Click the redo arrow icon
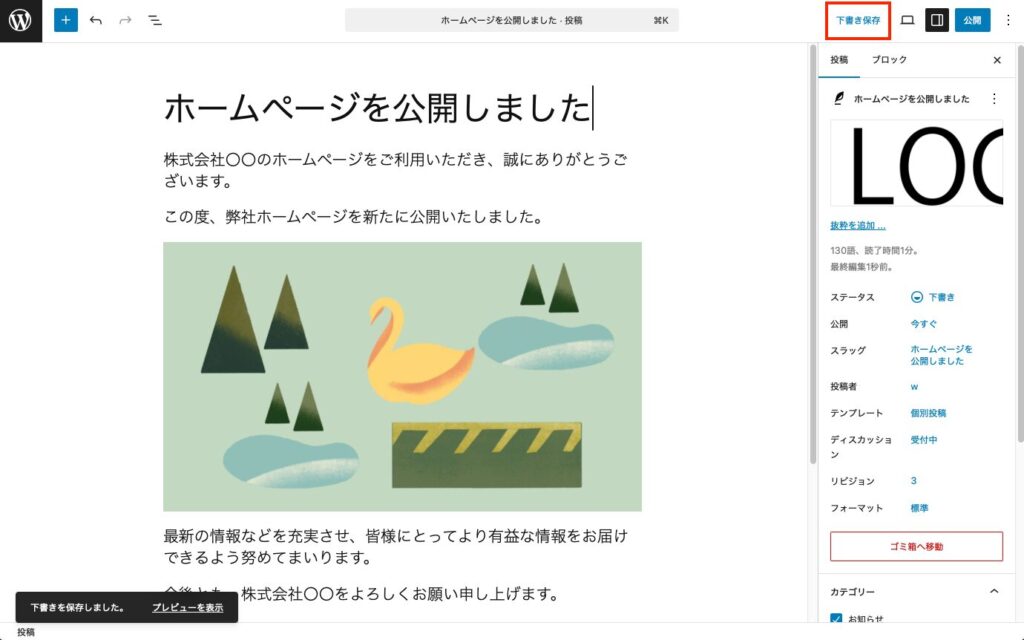The image size is (1024, 640). click(x=124, y=19)
